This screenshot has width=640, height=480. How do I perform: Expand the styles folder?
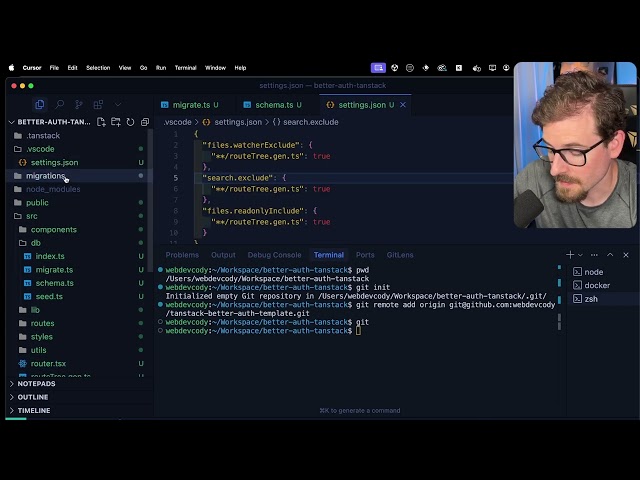(79, 337)
